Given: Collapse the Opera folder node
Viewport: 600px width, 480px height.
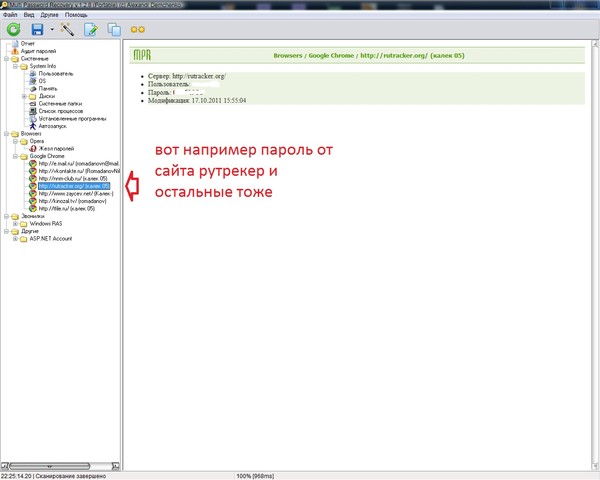Looking at the screenshot, I should pos(15,141).
